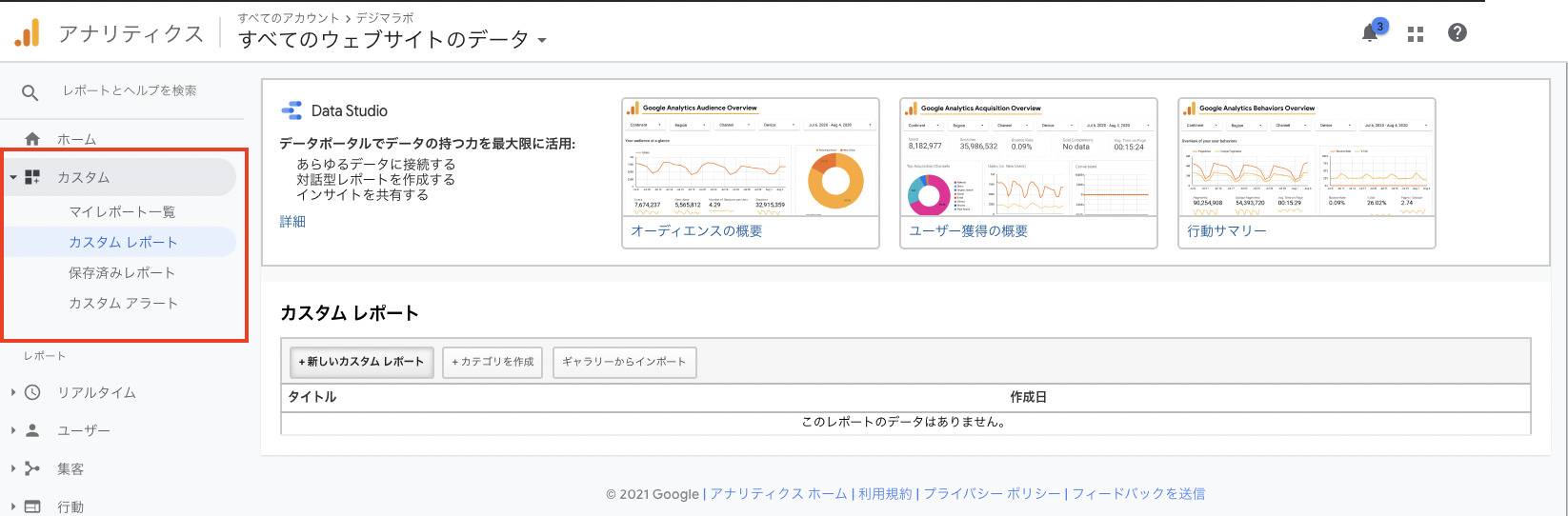Click the ギャラリーからインポート button
The width and height of the screenshot is (1568, 516).
(x=624, y=362)
